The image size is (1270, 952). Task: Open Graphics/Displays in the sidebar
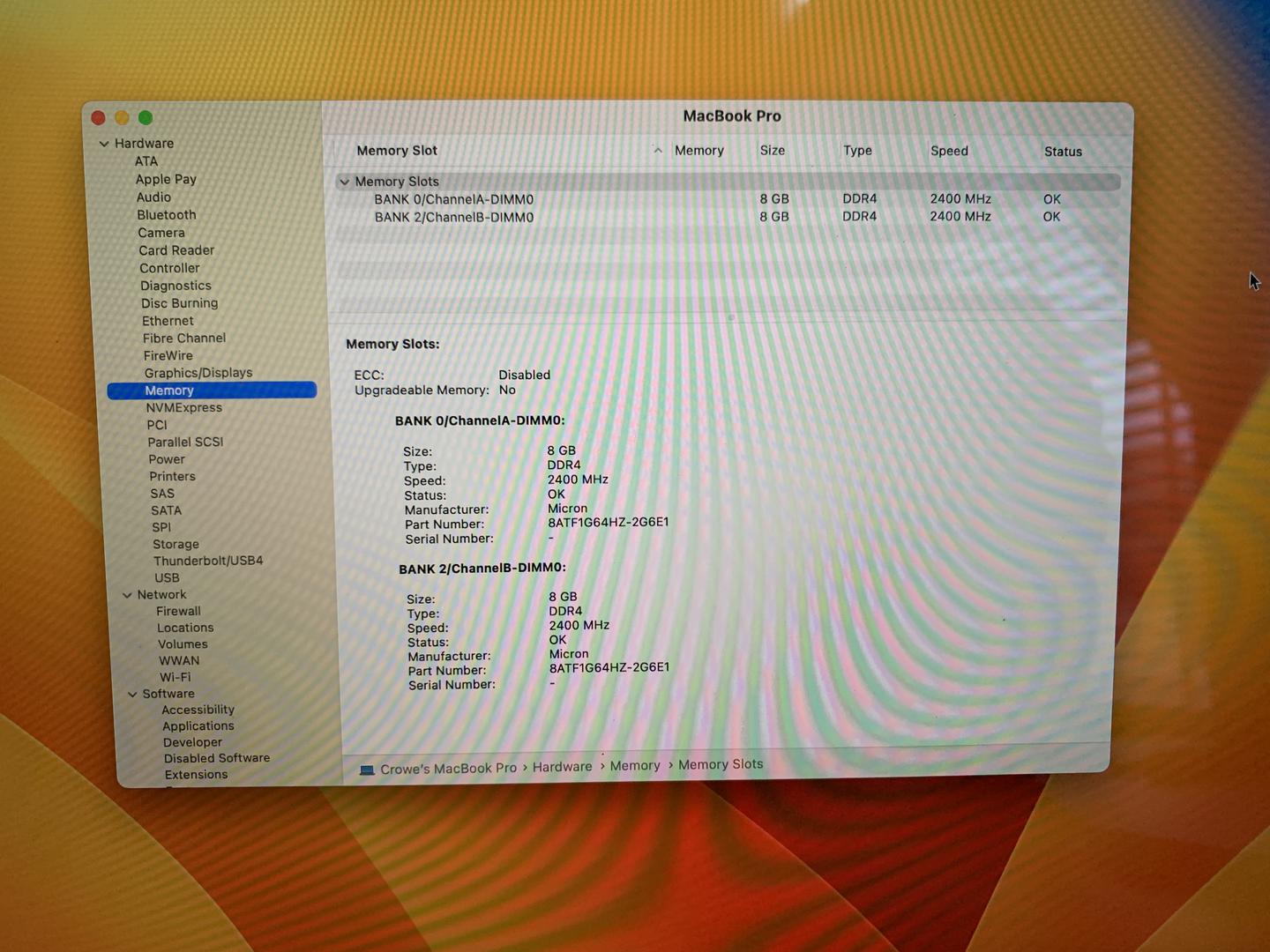coord(198,373)
